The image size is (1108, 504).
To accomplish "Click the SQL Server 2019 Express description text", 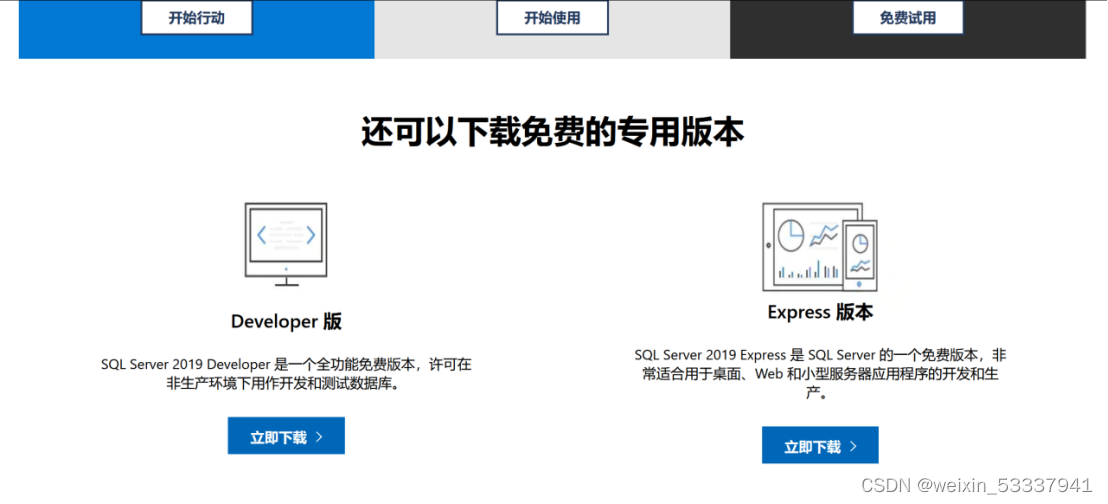I will click(x=820, y=373).
